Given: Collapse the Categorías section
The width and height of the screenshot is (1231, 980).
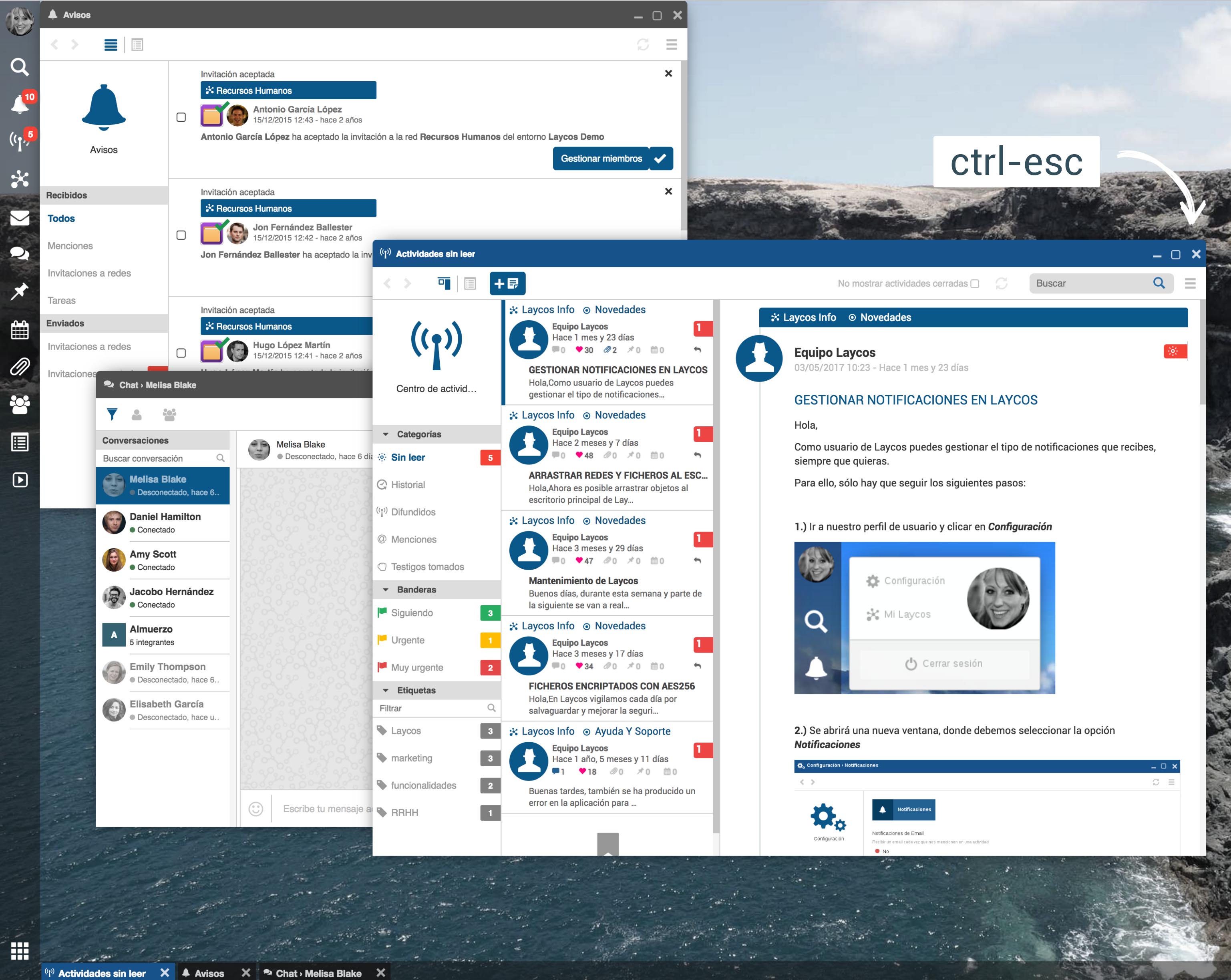Looking at the screenshot, I should [x=385, y=434].
